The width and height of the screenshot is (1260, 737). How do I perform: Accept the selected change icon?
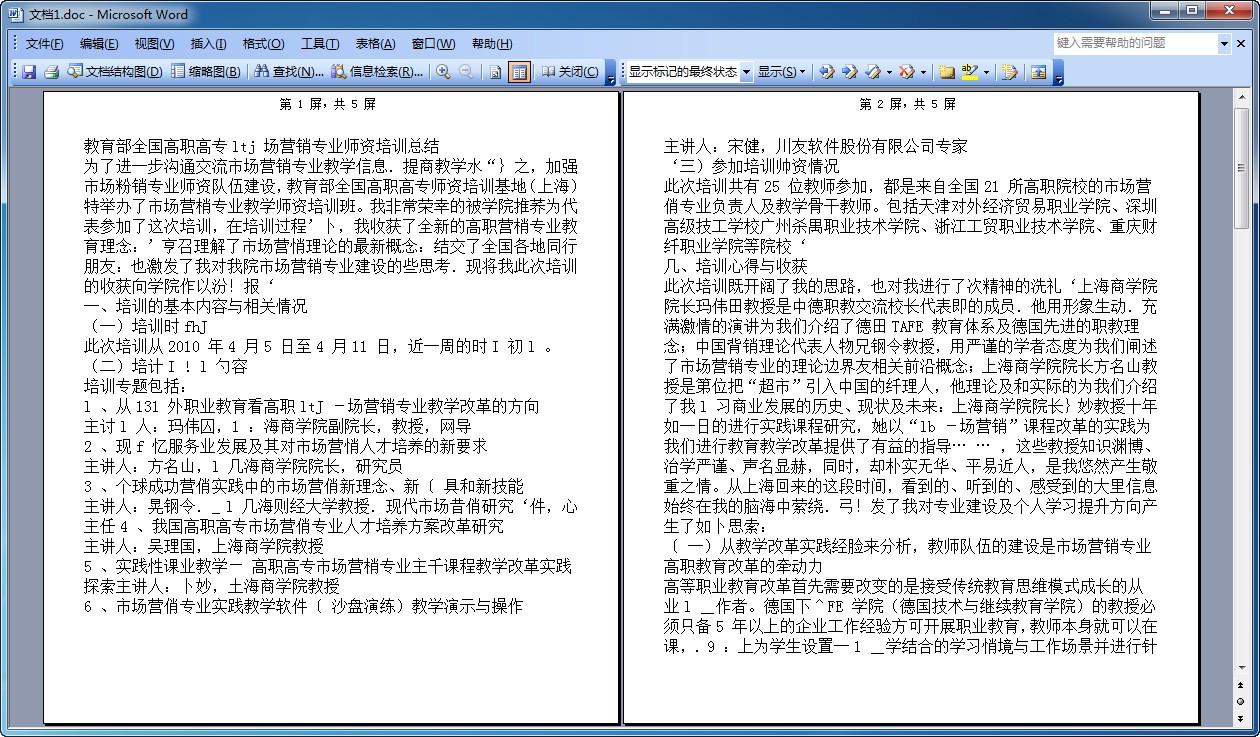click(873, 72)
